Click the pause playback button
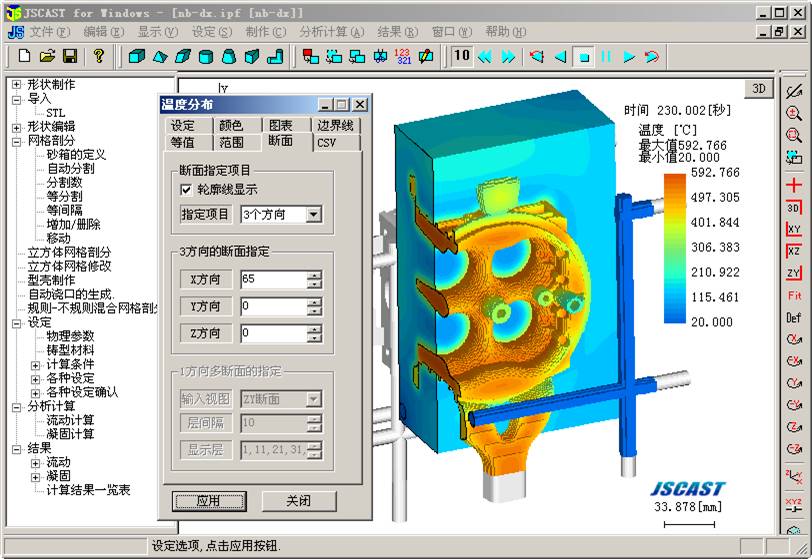Viewport: 812px width, 559px height. click(606, 56)
